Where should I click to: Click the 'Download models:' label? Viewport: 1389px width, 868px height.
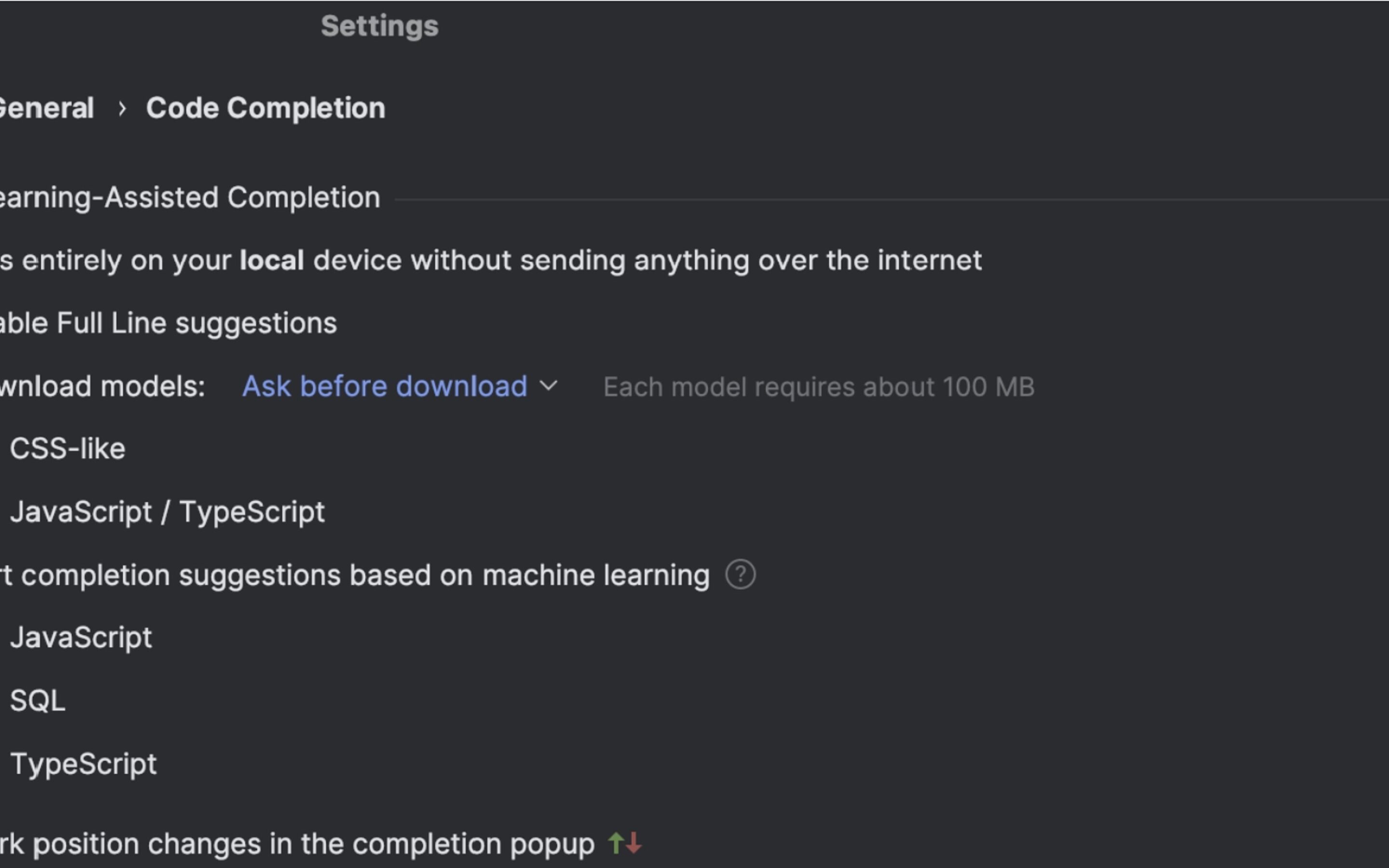coord(102,386)
